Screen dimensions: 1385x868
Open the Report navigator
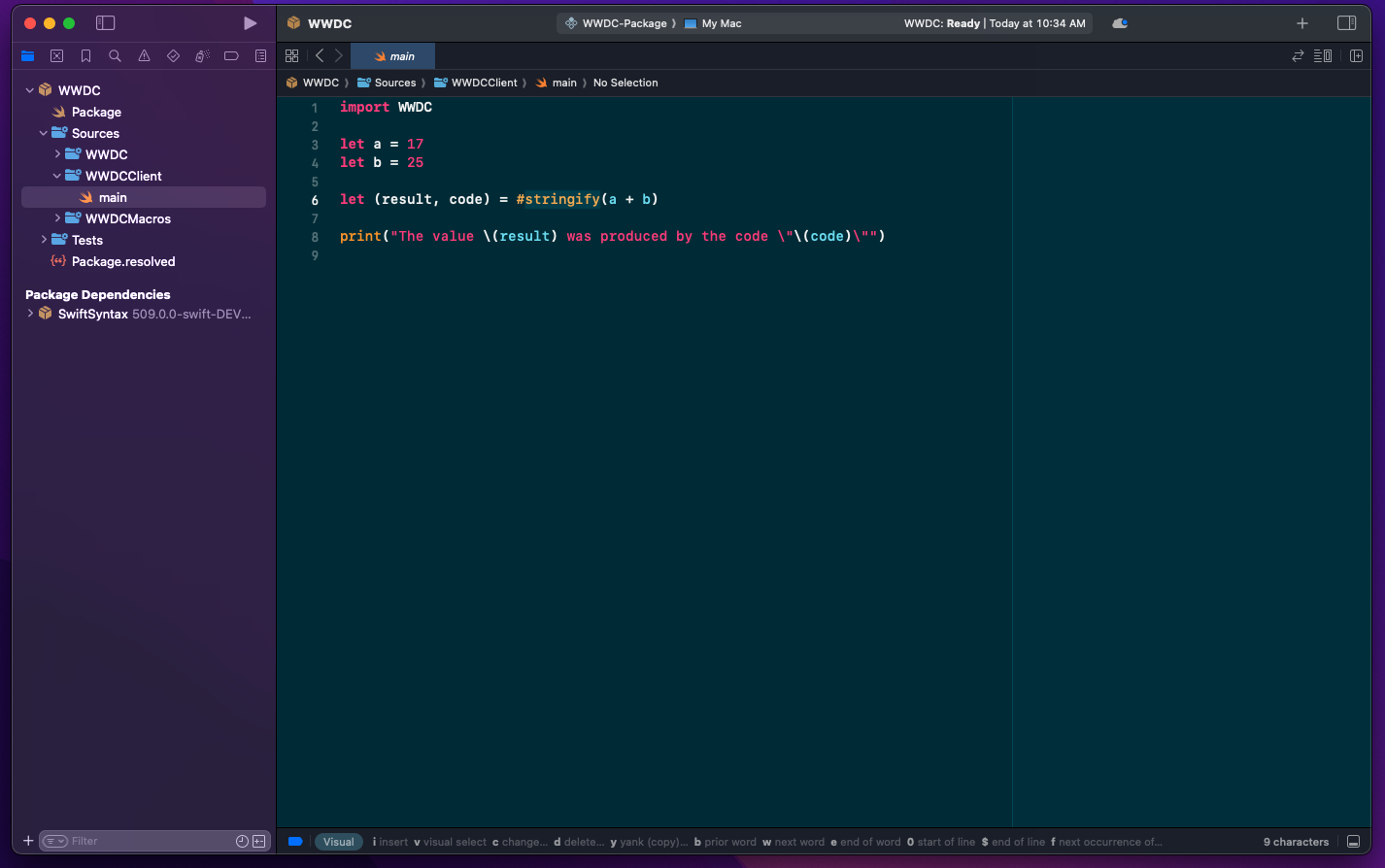(x=260, y=56)
